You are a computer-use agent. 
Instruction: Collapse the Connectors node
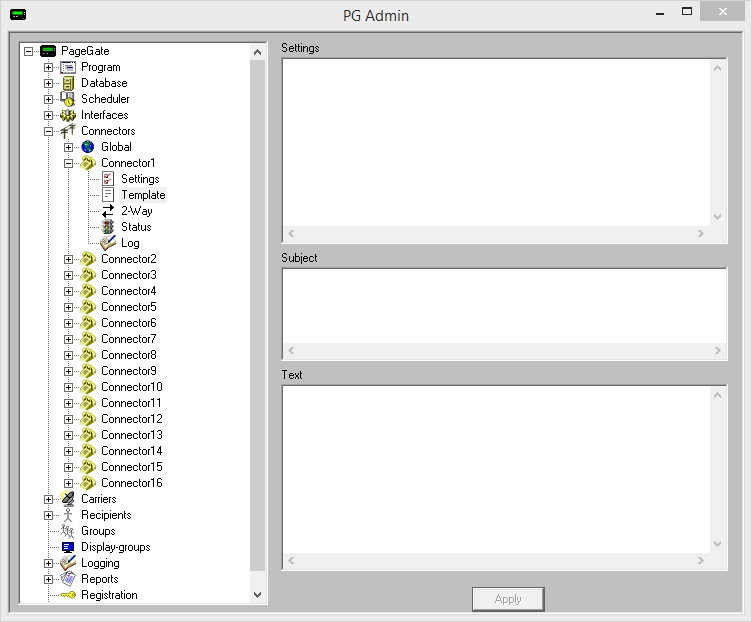click(48, 131)
